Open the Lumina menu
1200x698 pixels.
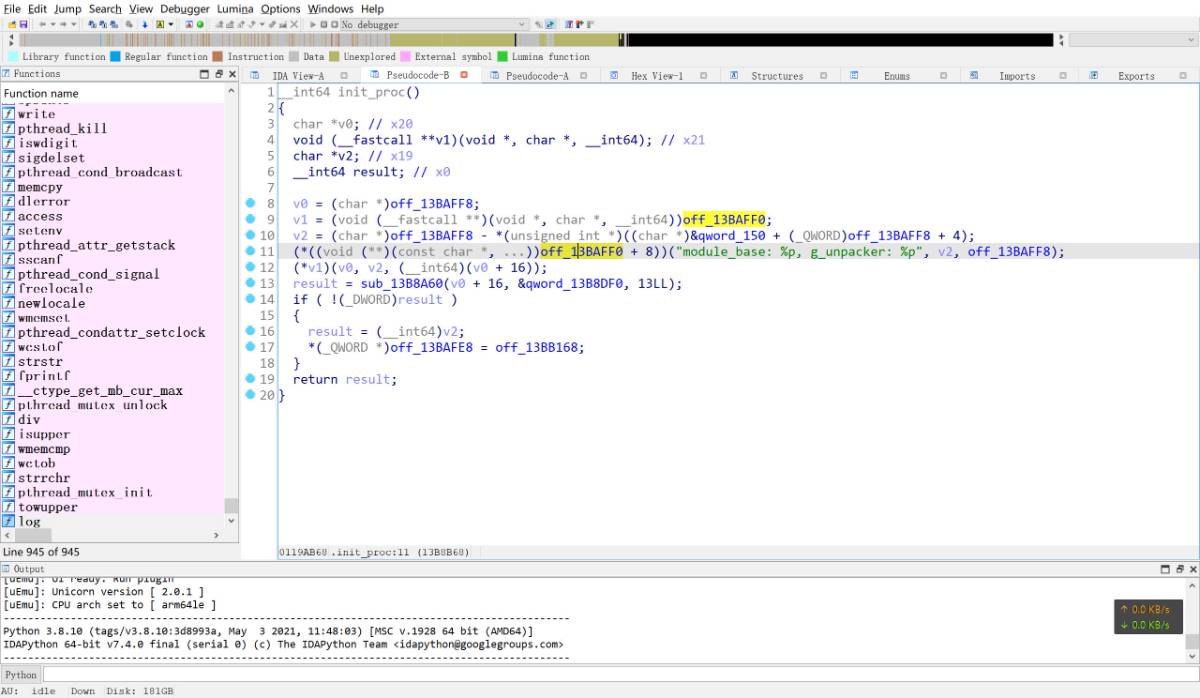click(235, 8)
